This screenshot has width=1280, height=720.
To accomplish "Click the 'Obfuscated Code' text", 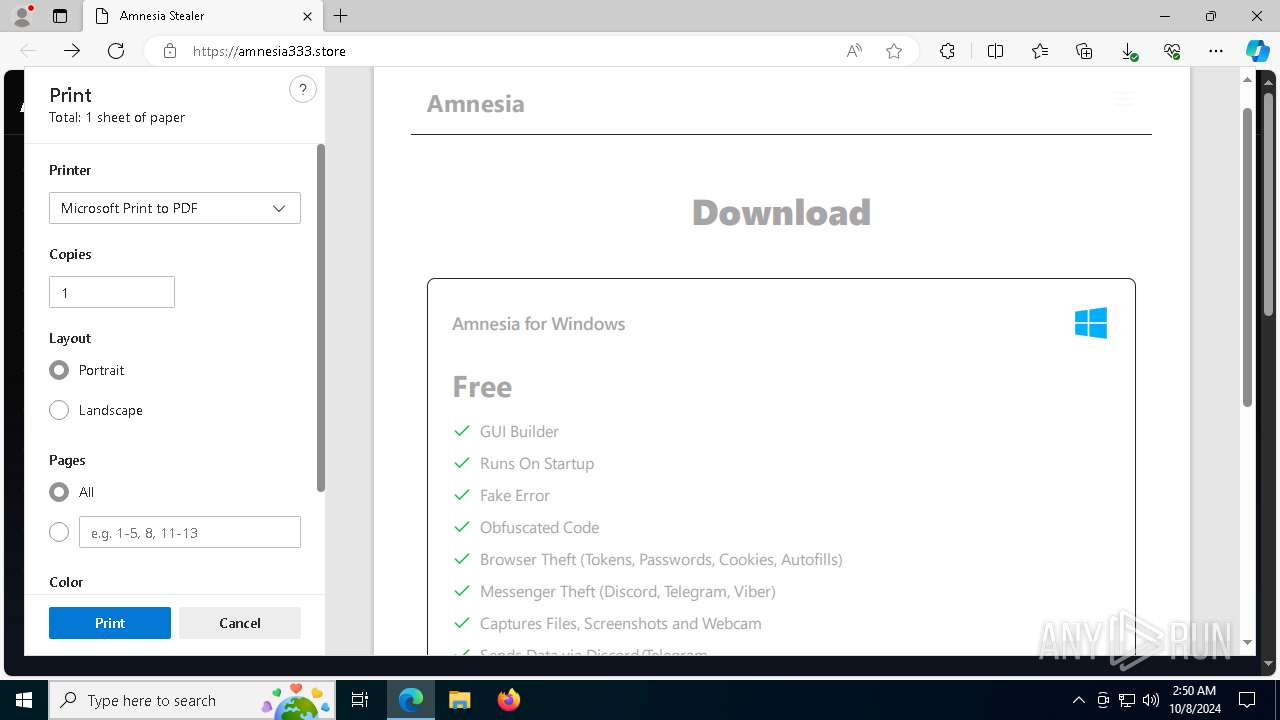I will point(539,528).
